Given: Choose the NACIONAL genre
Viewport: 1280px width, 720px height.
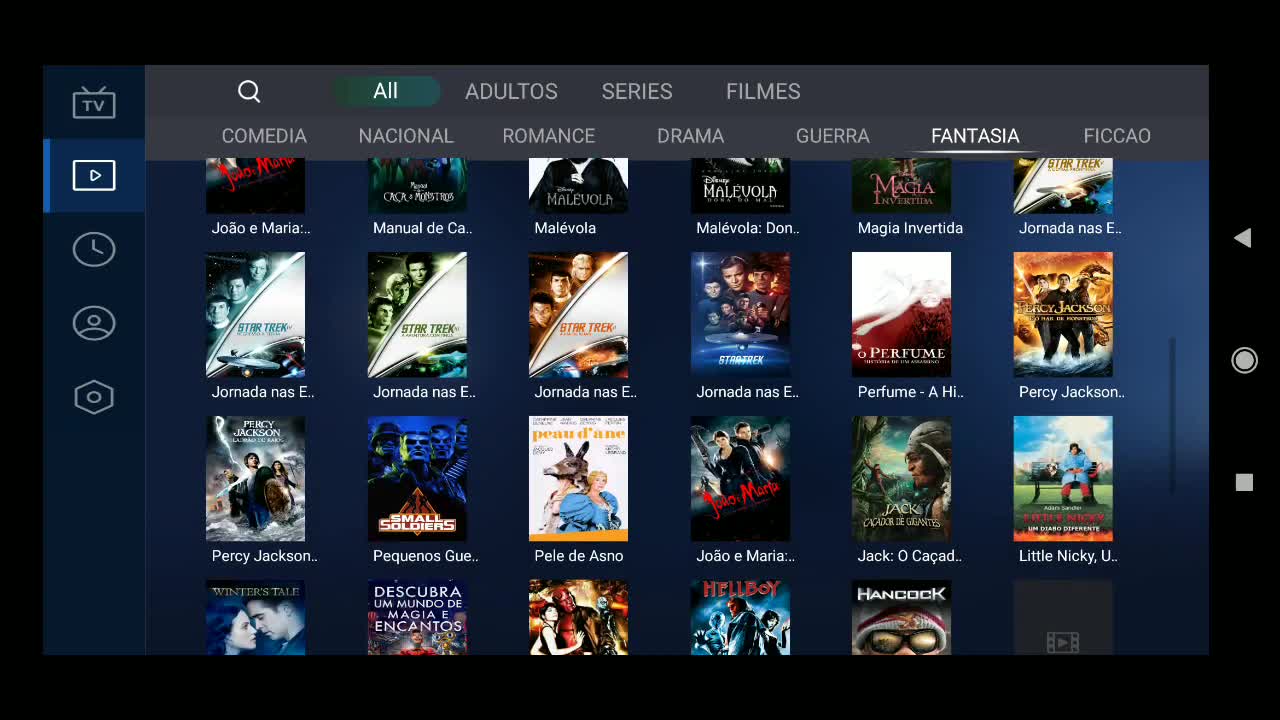Looking at the screenshot, I should (x=406, y=136).
